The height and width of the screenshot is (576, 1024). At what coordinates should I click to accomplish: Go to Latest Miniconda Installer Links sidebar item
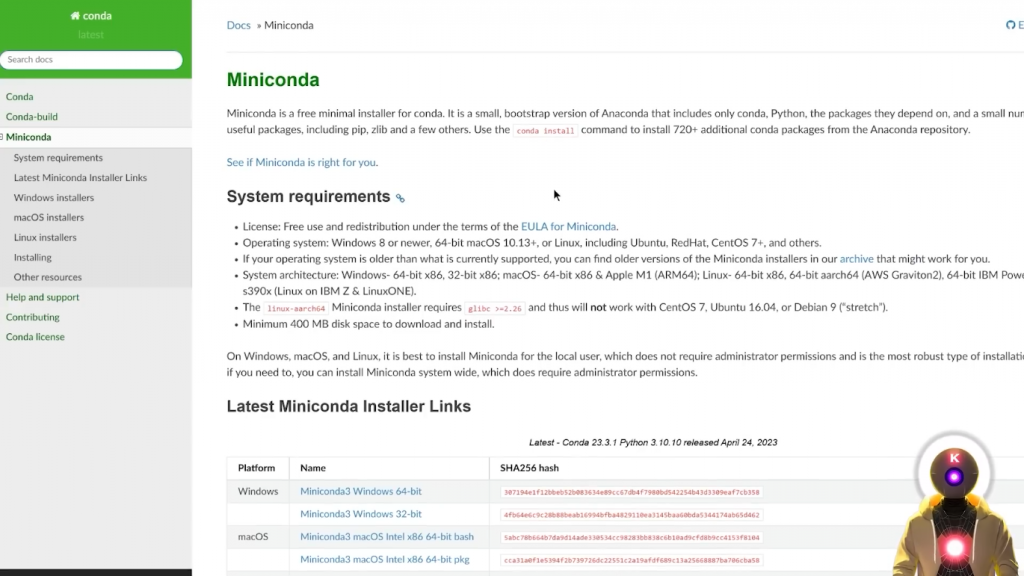point(80,178)
